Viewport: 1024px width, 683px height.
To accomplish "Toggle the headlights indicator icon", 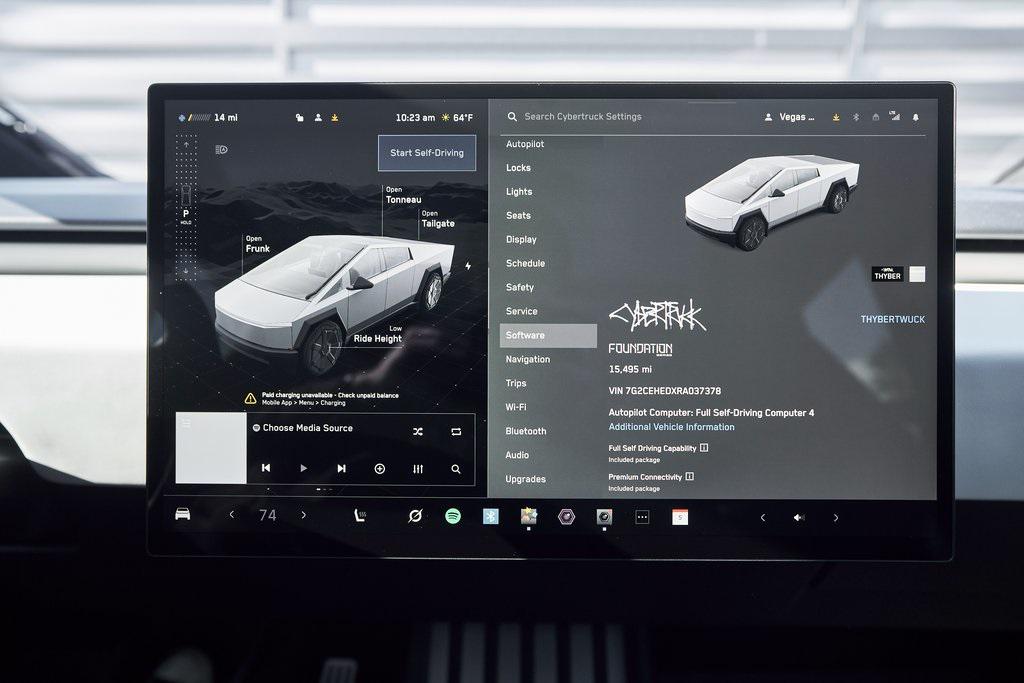I will point(221,149).
